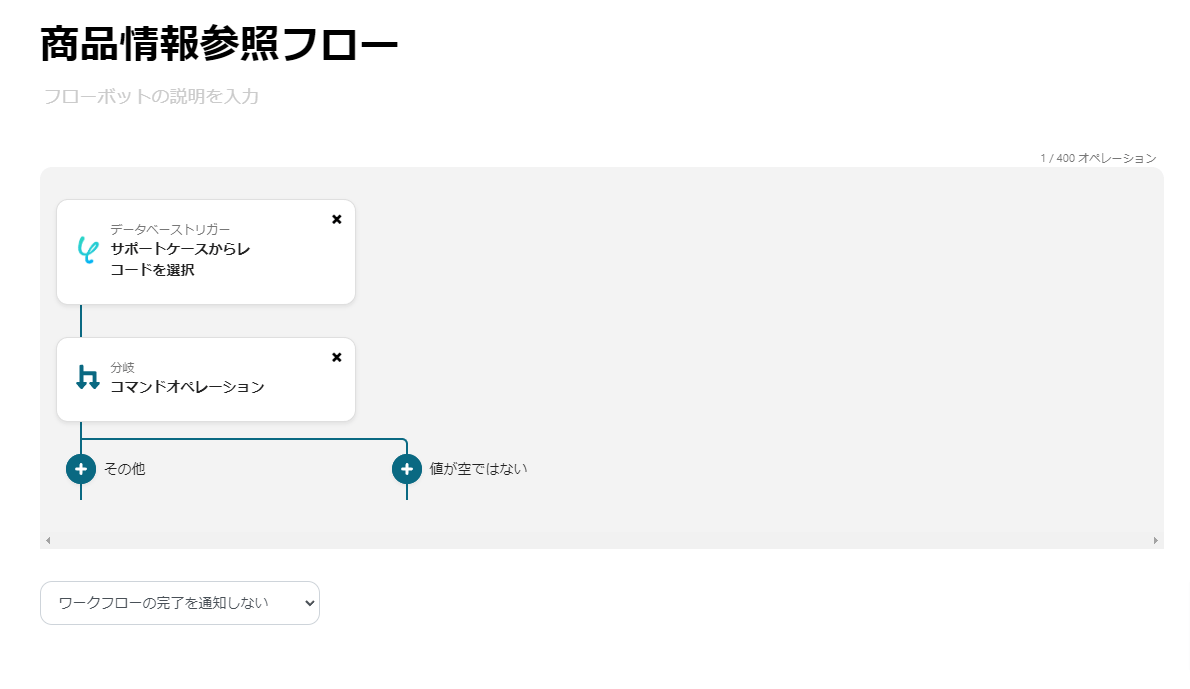Click the horizontal scrollbar track of canvas
1190x689 pixels.
[x=600, y=540]
